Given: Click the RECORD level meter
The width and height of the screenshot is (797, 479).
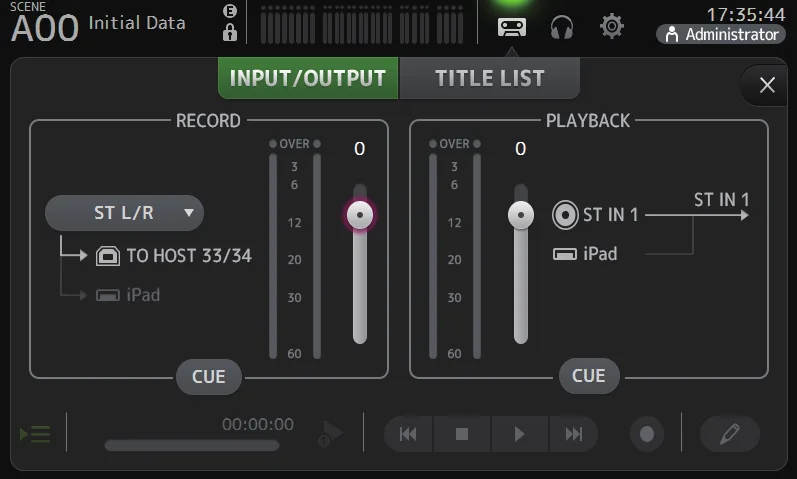Looking at the screenshot, I should pyautogui.click(x=295, y=250).
